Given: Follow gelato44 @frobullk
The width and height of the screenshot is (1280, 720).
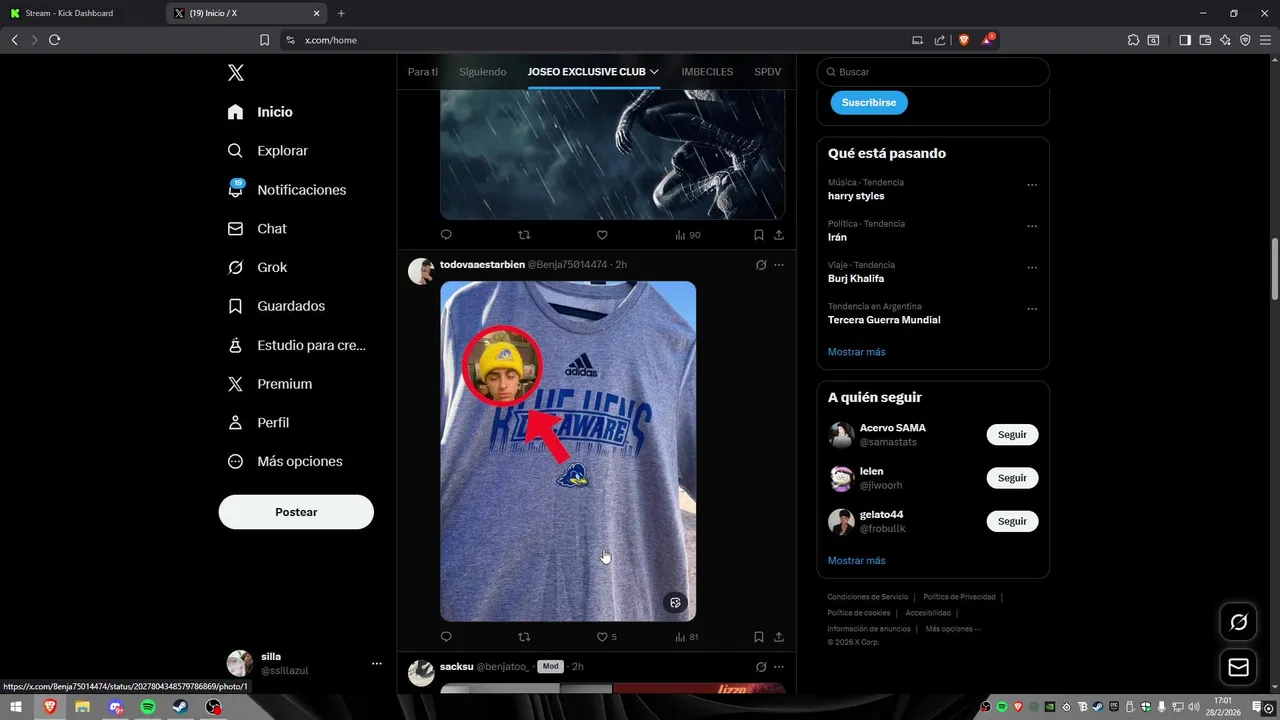Looking at the screenshot, I should [x=1012, y=521].
